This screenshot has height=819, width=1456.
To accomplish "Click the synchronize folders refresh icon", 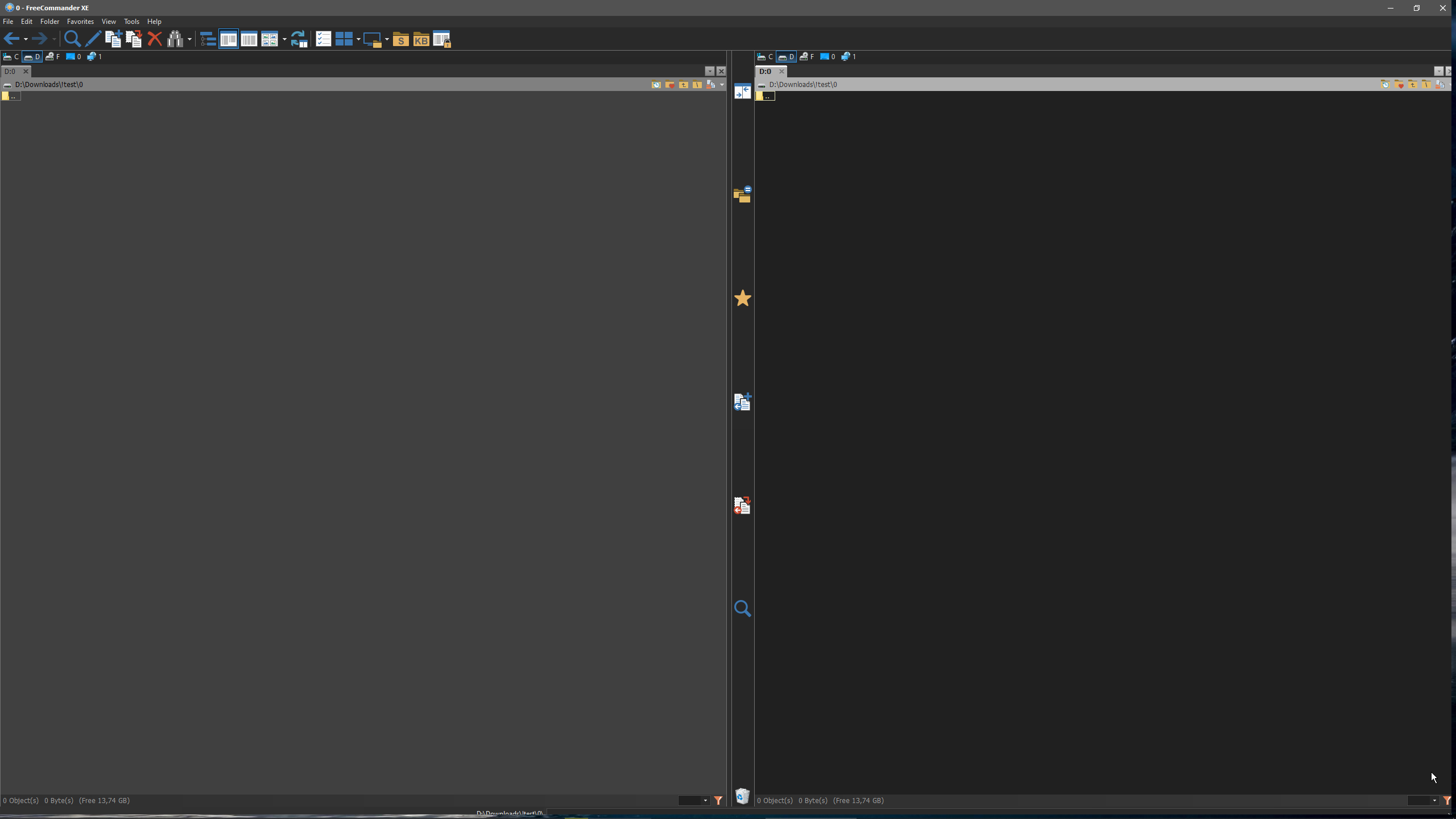I will [x=299, y=39].
